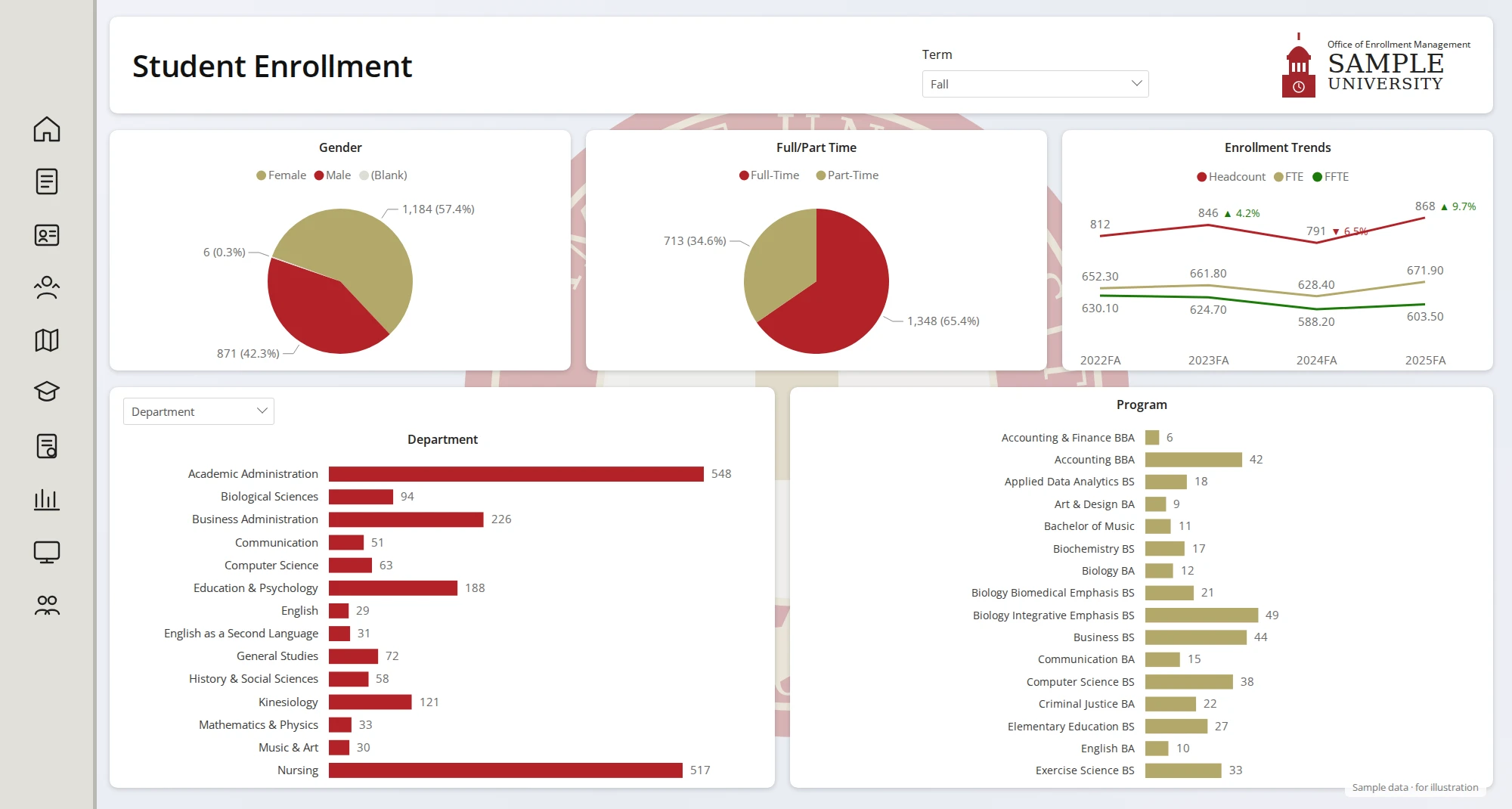Open the Home page icon in sidebar
The height and width of the screenshot is (809, 1512).
[x=47, y=129]
